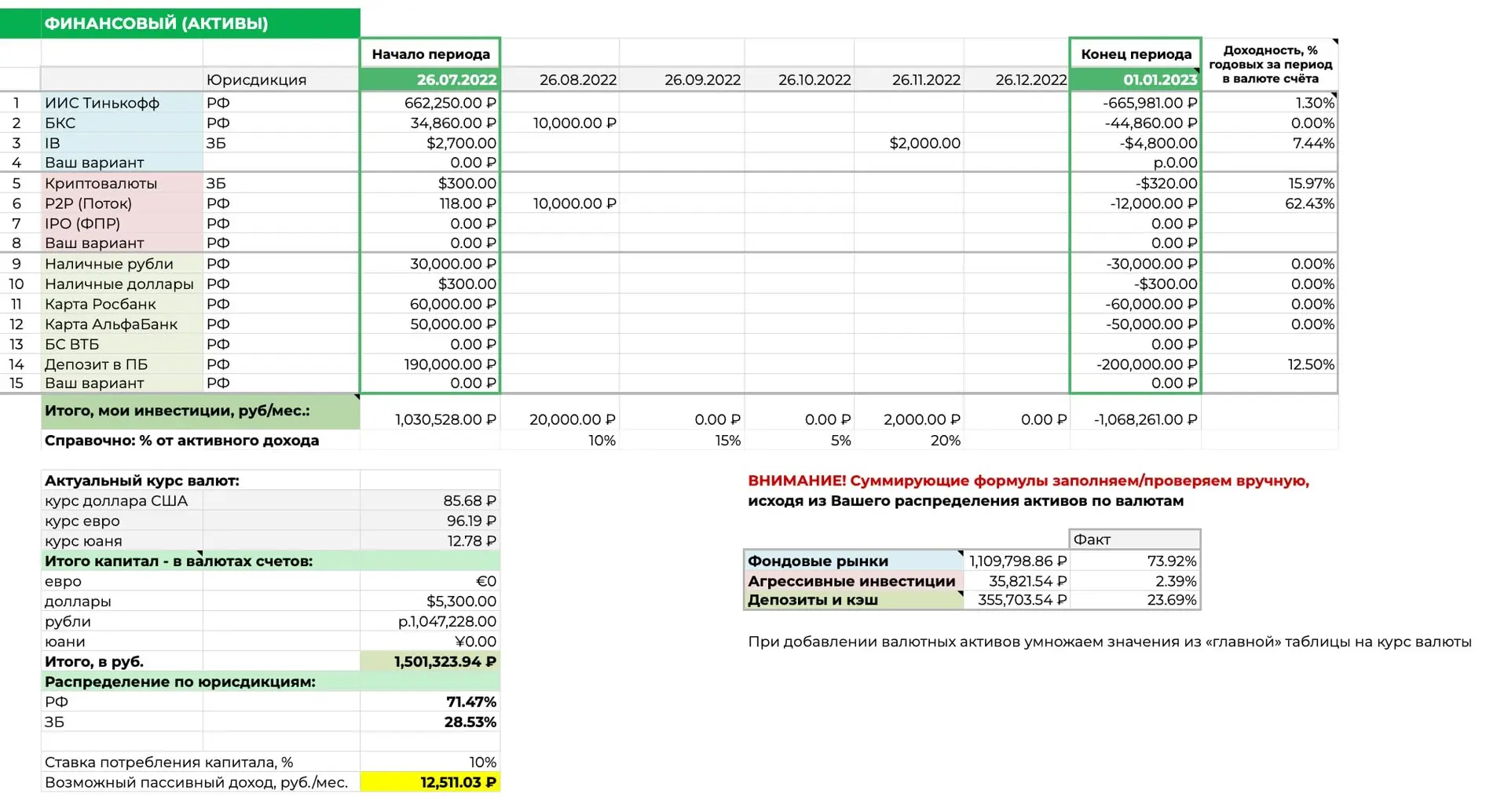This screenshot has height=812, width=1508.
Task: Click the ЗБ share "28.53%"
Action: pyautogui.click(x=430, y=722)
